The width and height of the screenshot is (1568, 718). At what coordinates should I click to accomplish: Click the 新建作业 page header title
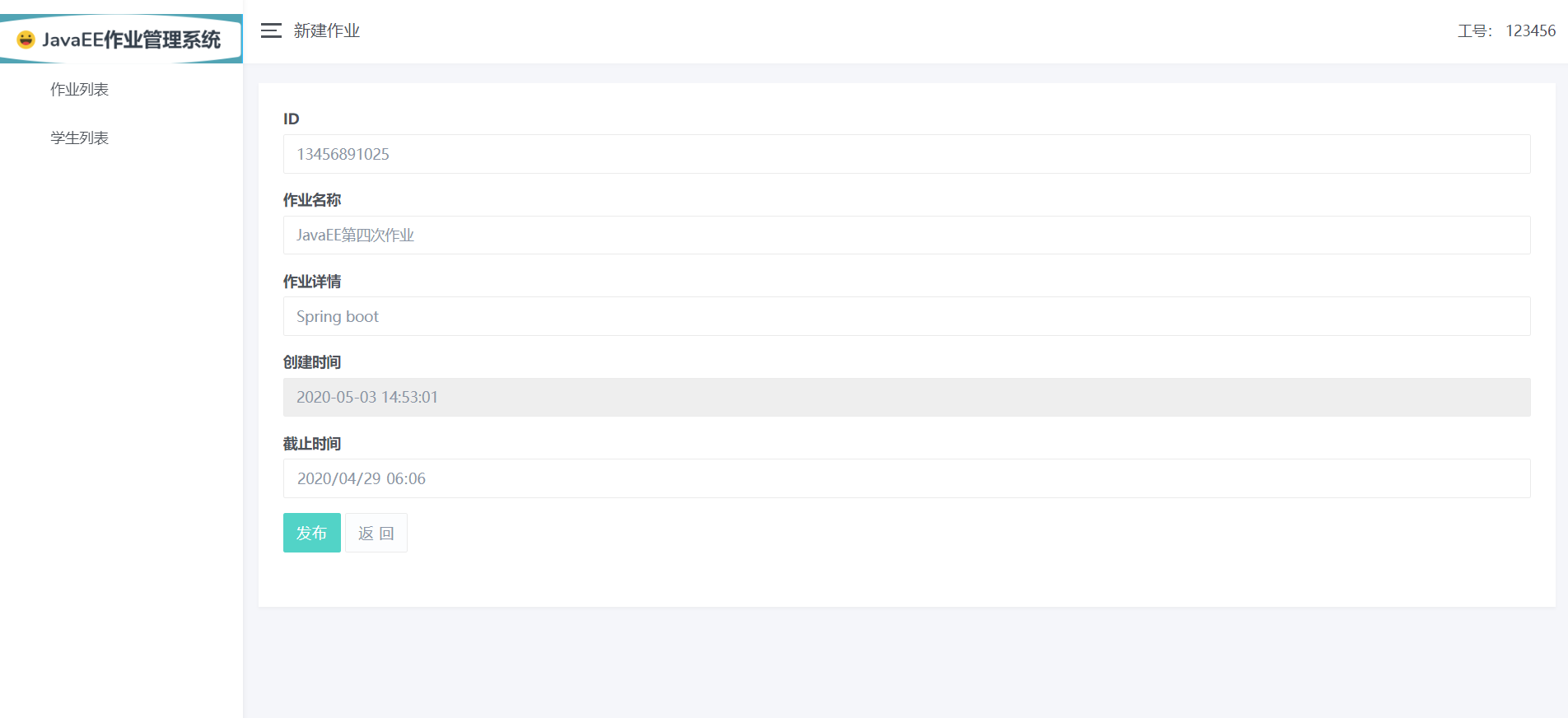coord(327,30)
